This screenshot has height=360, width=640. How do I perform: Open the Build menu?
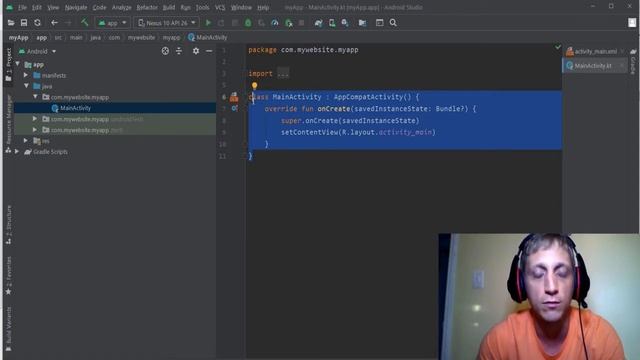pos(169,7)
